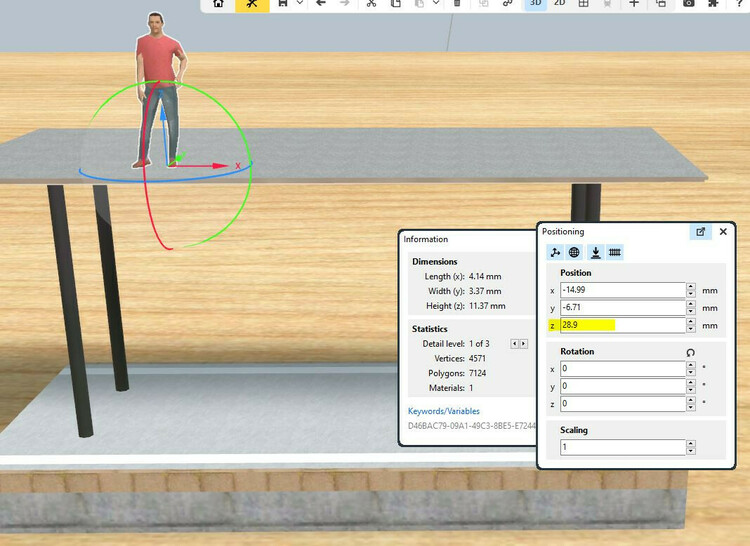This screenshot has width=750, height=546.
Task: Toggle the grid display icon
Action: (x=584, y=3)
